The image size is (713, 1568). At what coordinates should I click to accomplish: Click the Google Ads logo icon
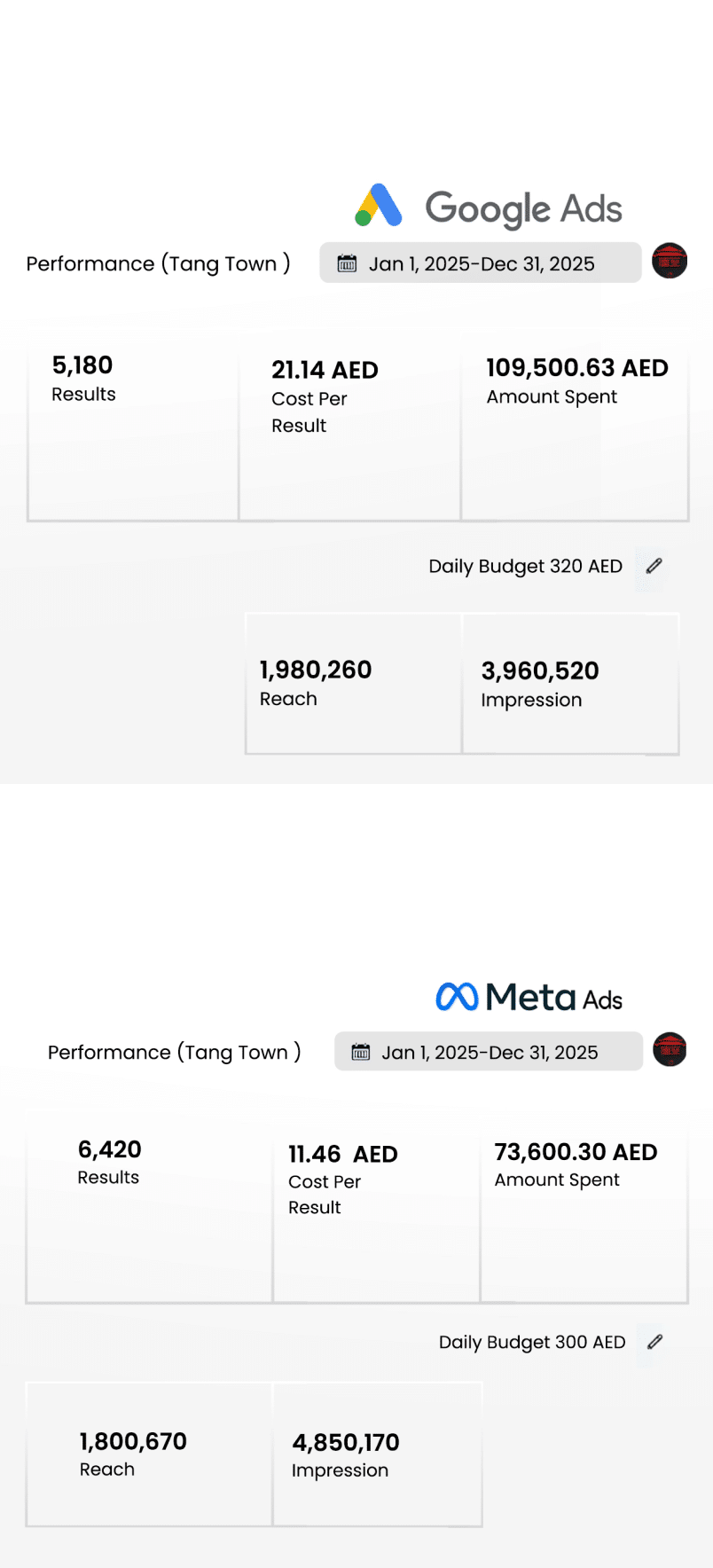(x=379, y=206)
